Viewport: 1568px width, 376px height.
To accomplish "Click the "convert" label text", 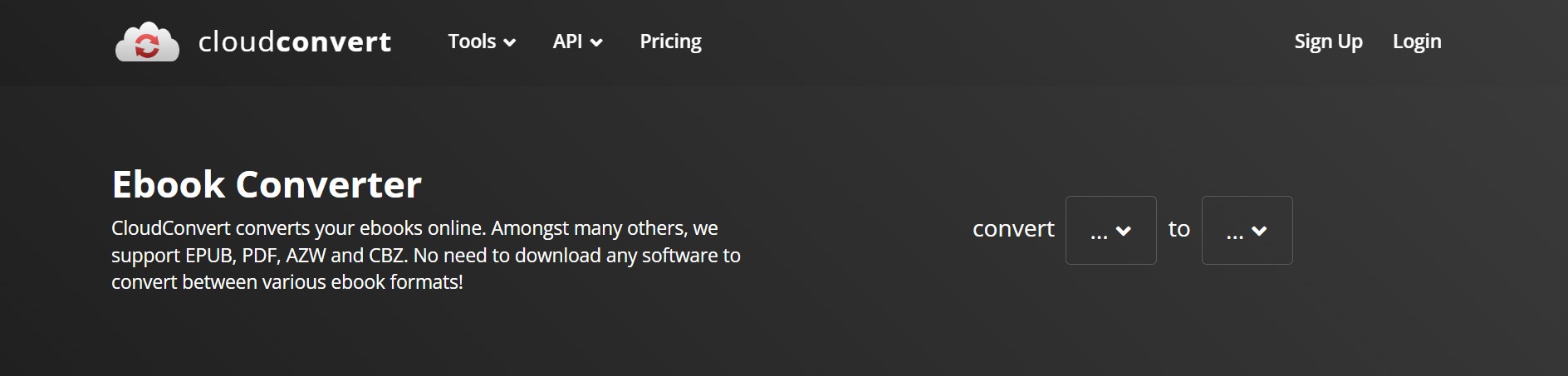I will tap(1013, 229).
